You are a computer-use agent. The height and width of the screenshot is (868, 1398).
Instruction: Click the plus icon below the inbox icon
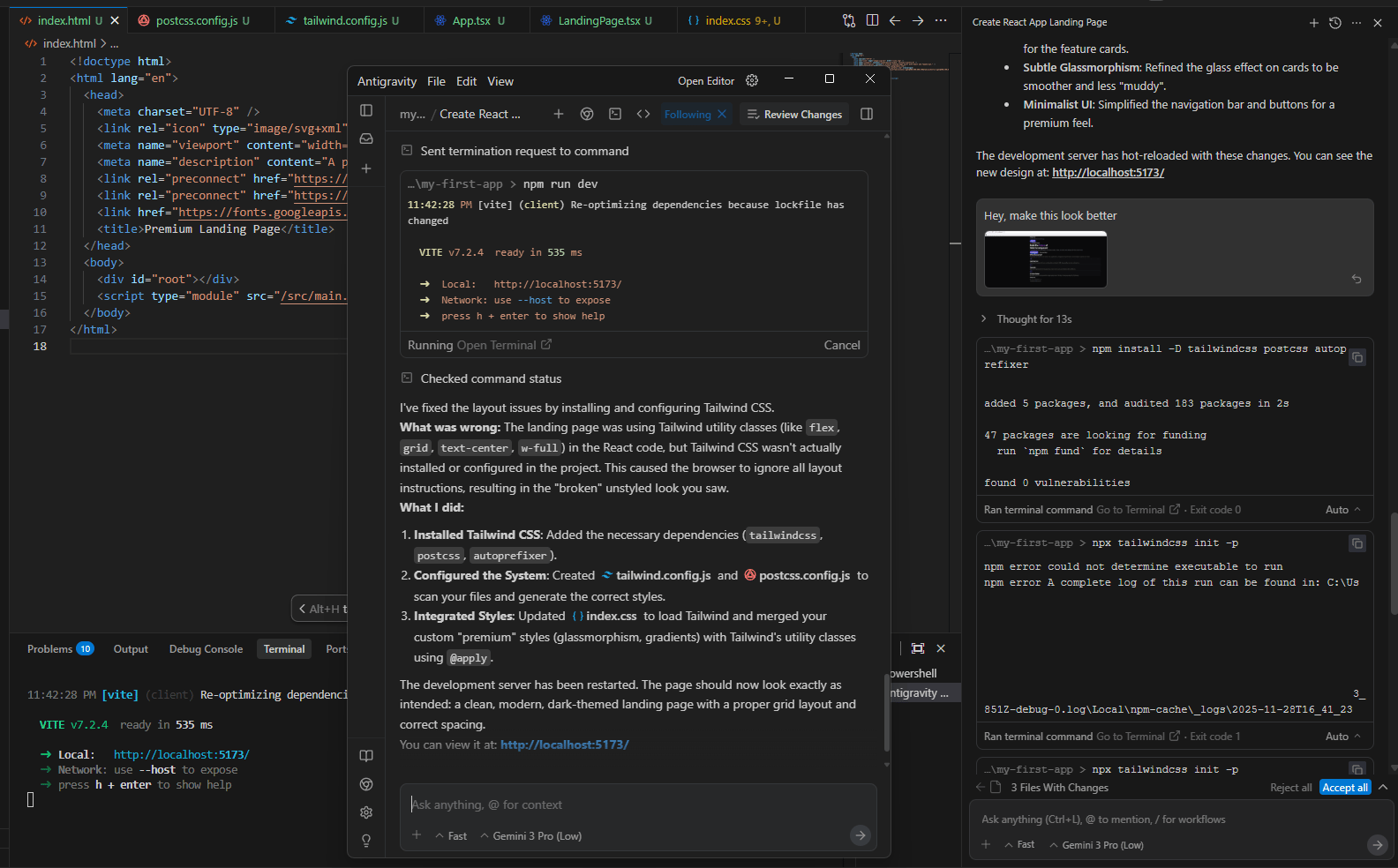click(366, 168)
